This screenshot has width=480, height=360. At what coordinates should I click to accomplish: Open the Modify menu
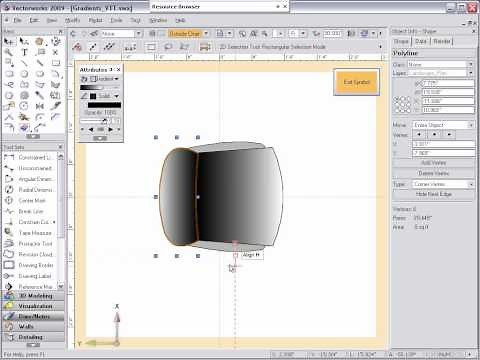(72, 20)
